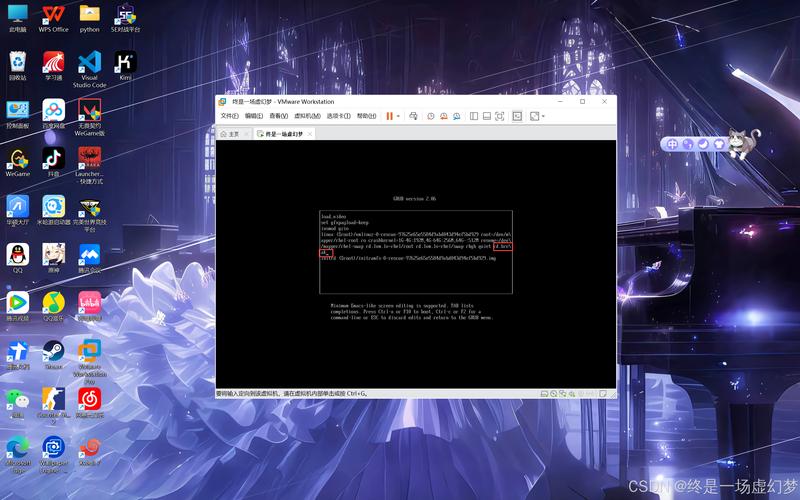Viewport: 800px width, 500px height.
Task: Open the 选项卡(T) menu
Action: (338, 116)
